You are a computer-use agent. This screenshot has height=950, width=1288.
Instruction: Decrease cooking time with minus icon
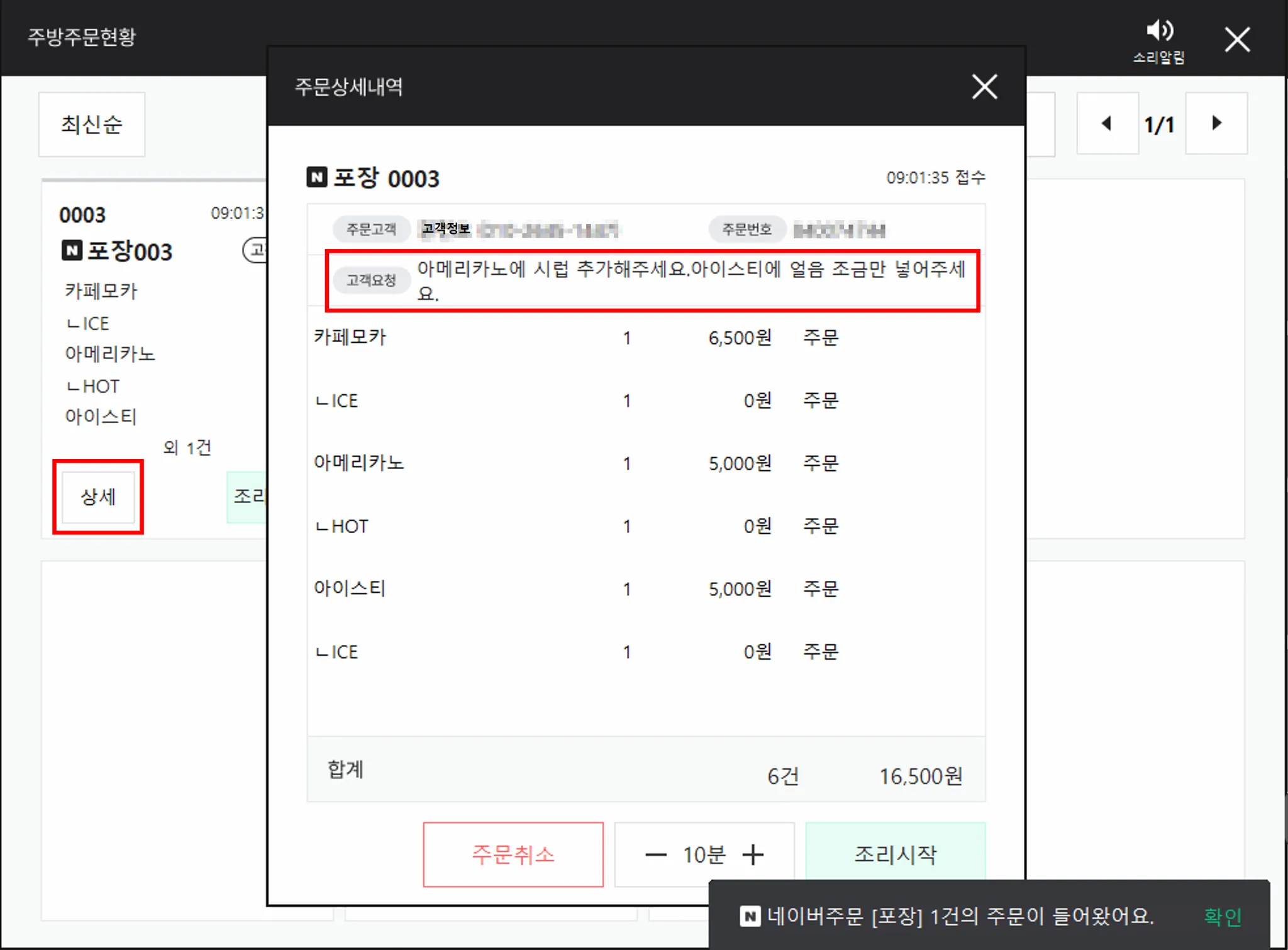click(x=656, y=854)
